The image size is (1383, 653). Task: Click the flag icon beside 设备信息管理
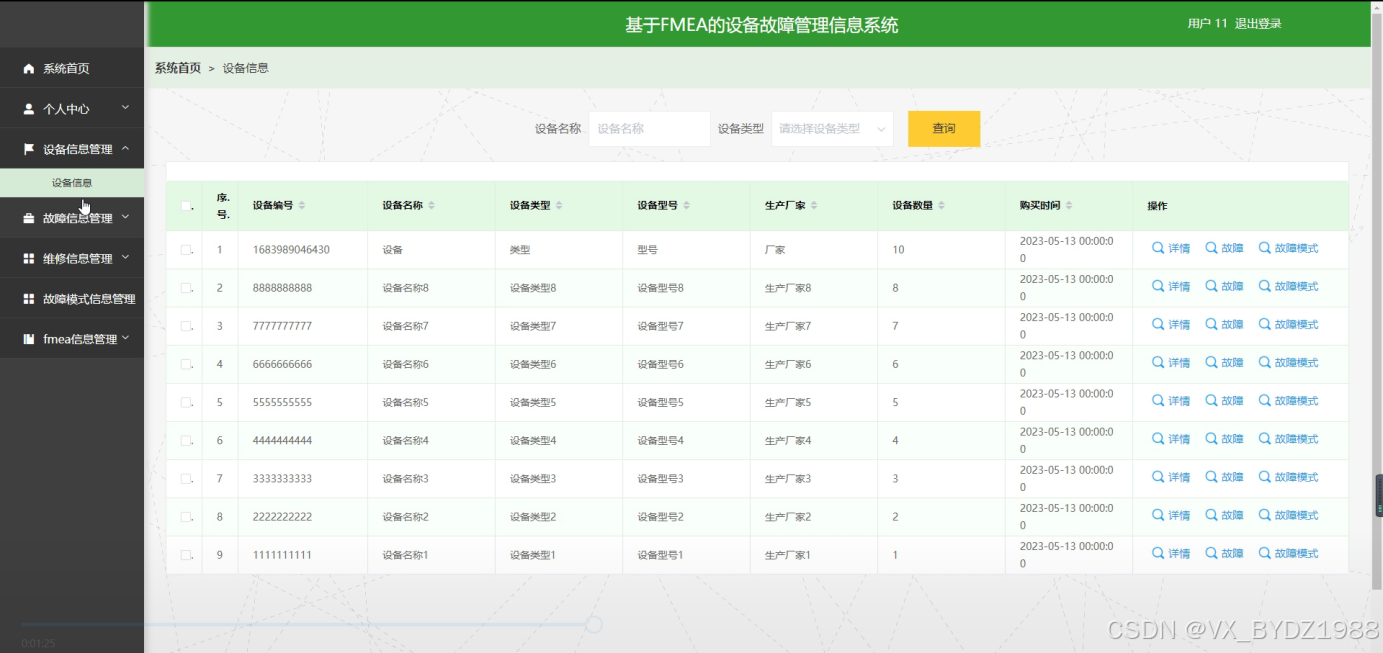coord(29,149)
